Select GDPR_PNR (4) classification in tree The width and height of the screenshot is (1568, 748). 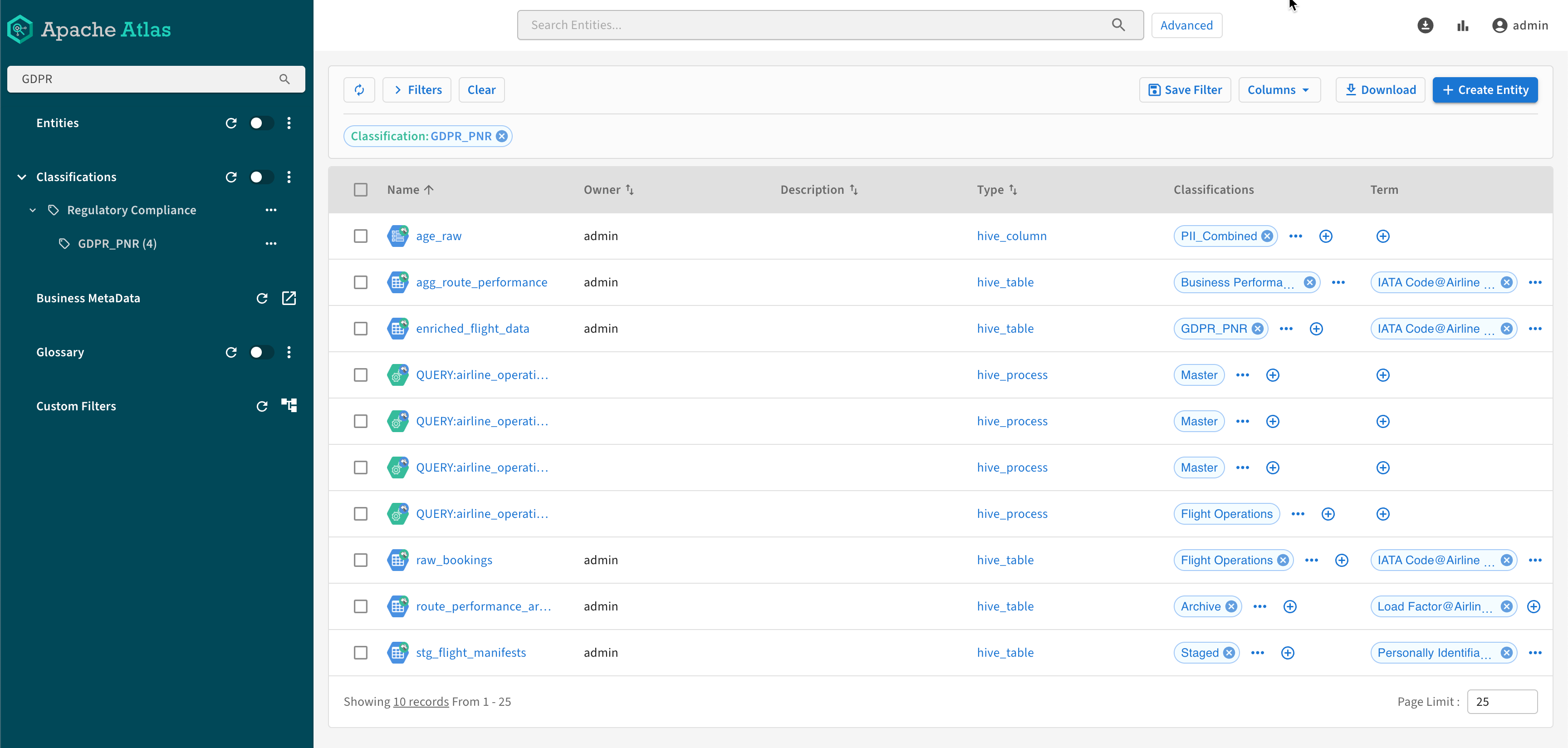(x=118, y=244)
